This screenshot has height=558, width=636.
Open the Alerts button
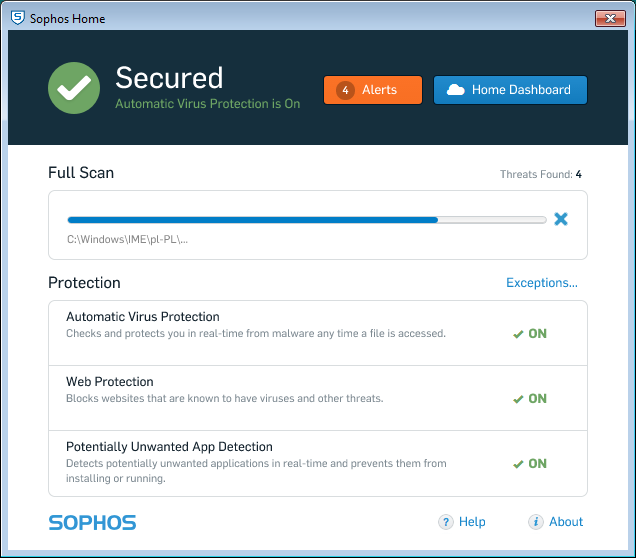click(373, 90)
